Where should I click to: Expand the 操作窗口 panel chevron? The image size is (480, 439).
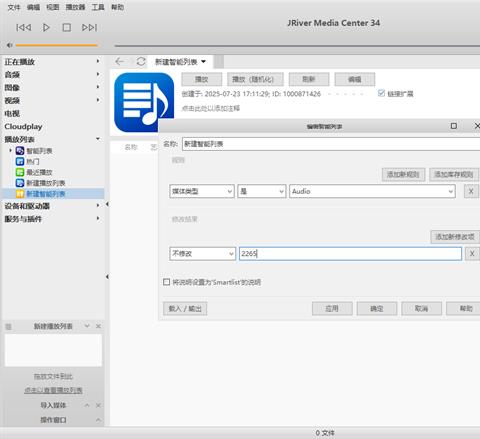[98, 420]
